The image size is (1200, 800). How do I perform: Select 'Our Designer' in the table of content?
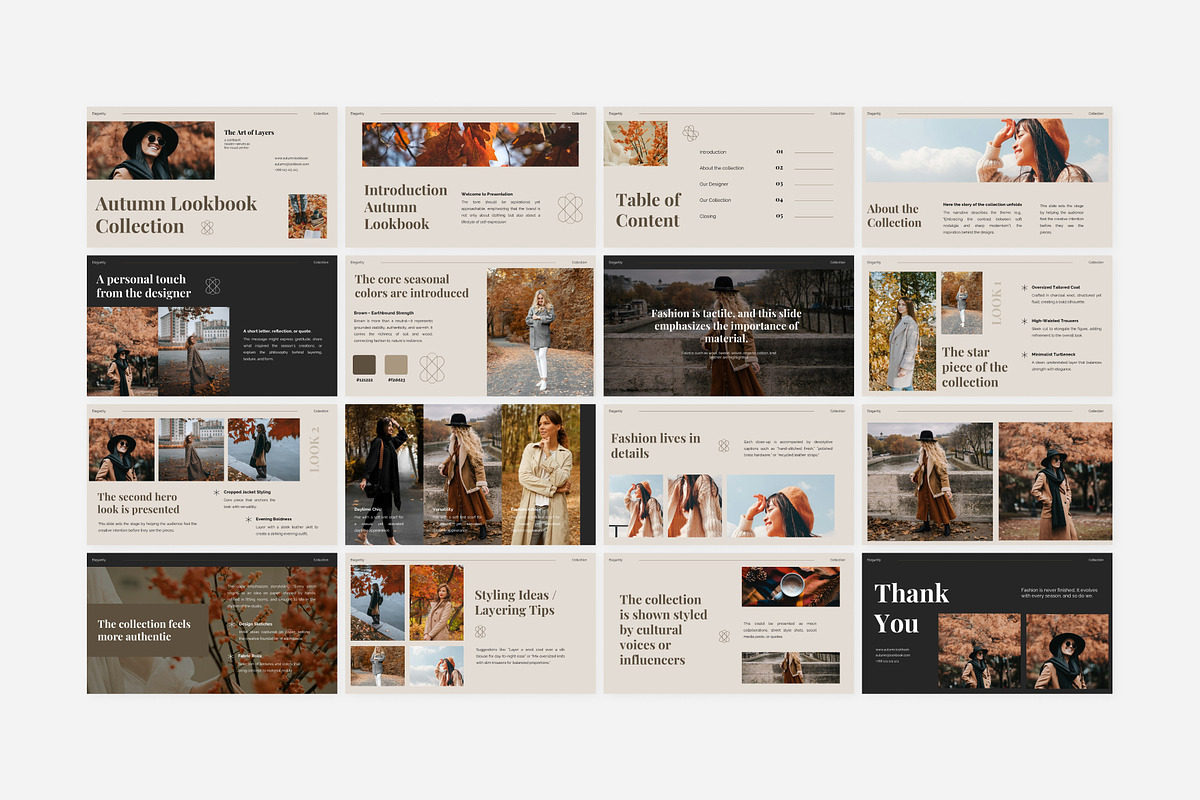[x=714, y=184]
